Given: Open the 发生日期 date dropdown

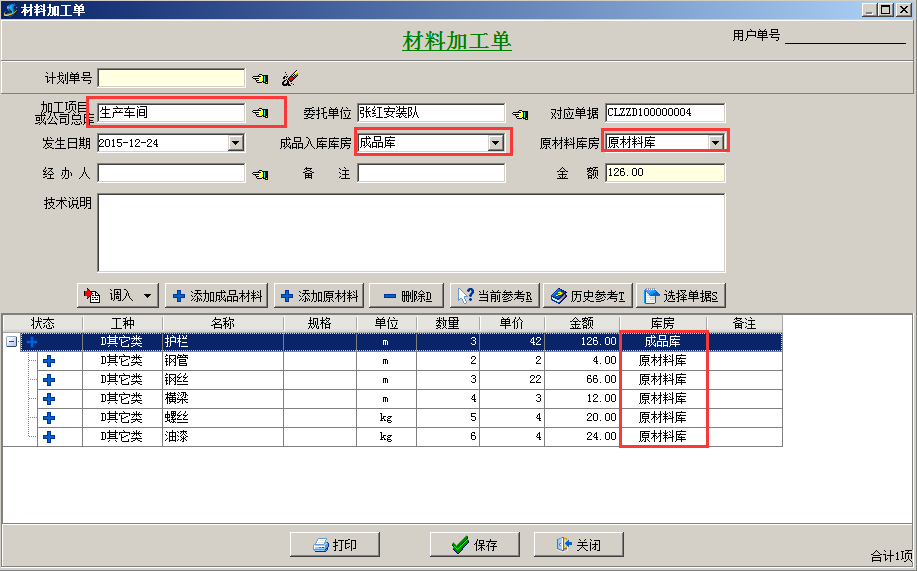Looking at the screenshot, I should [236, 143].
